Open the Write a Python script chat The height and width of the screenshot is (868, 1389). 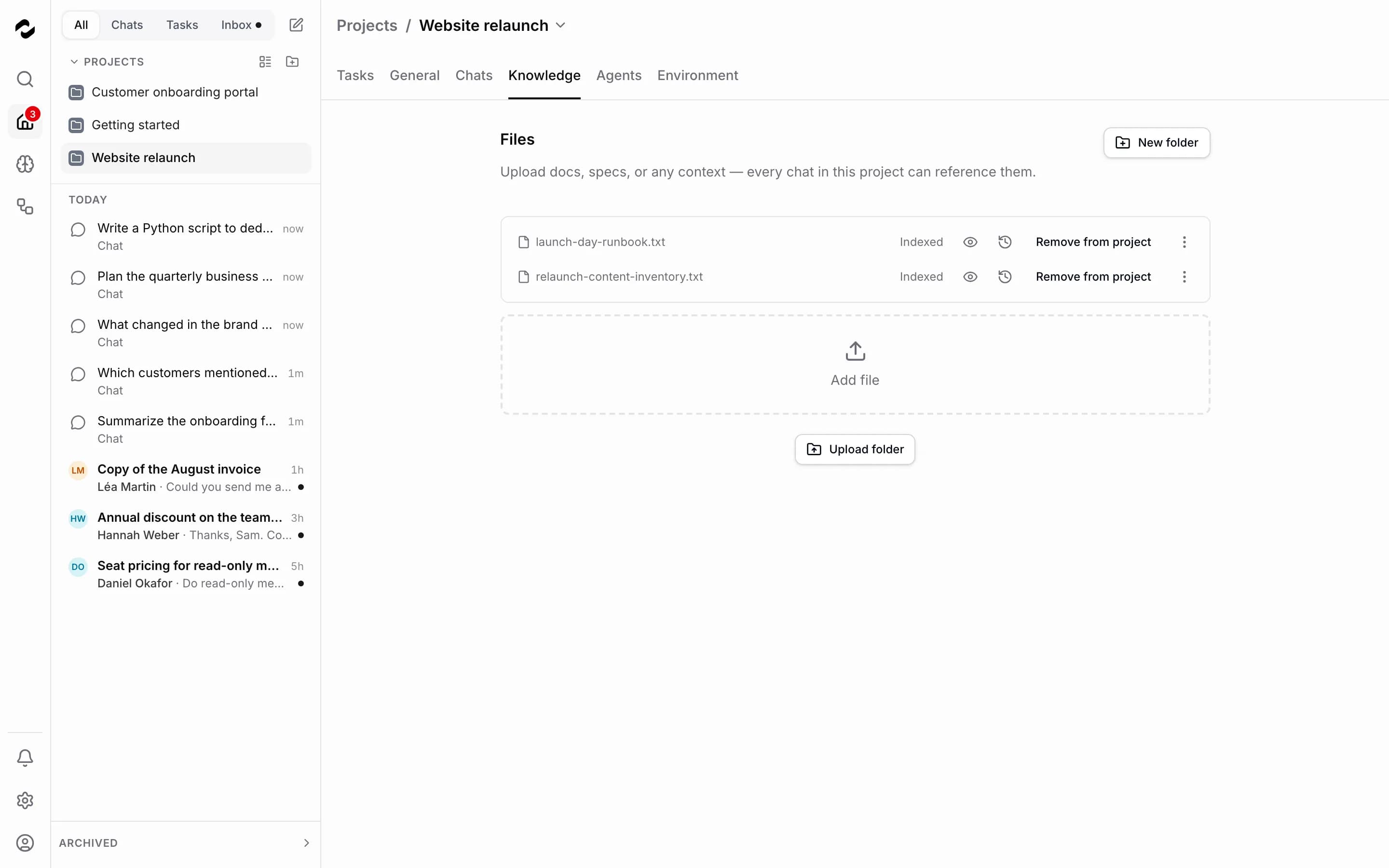[x=186, y=236]
